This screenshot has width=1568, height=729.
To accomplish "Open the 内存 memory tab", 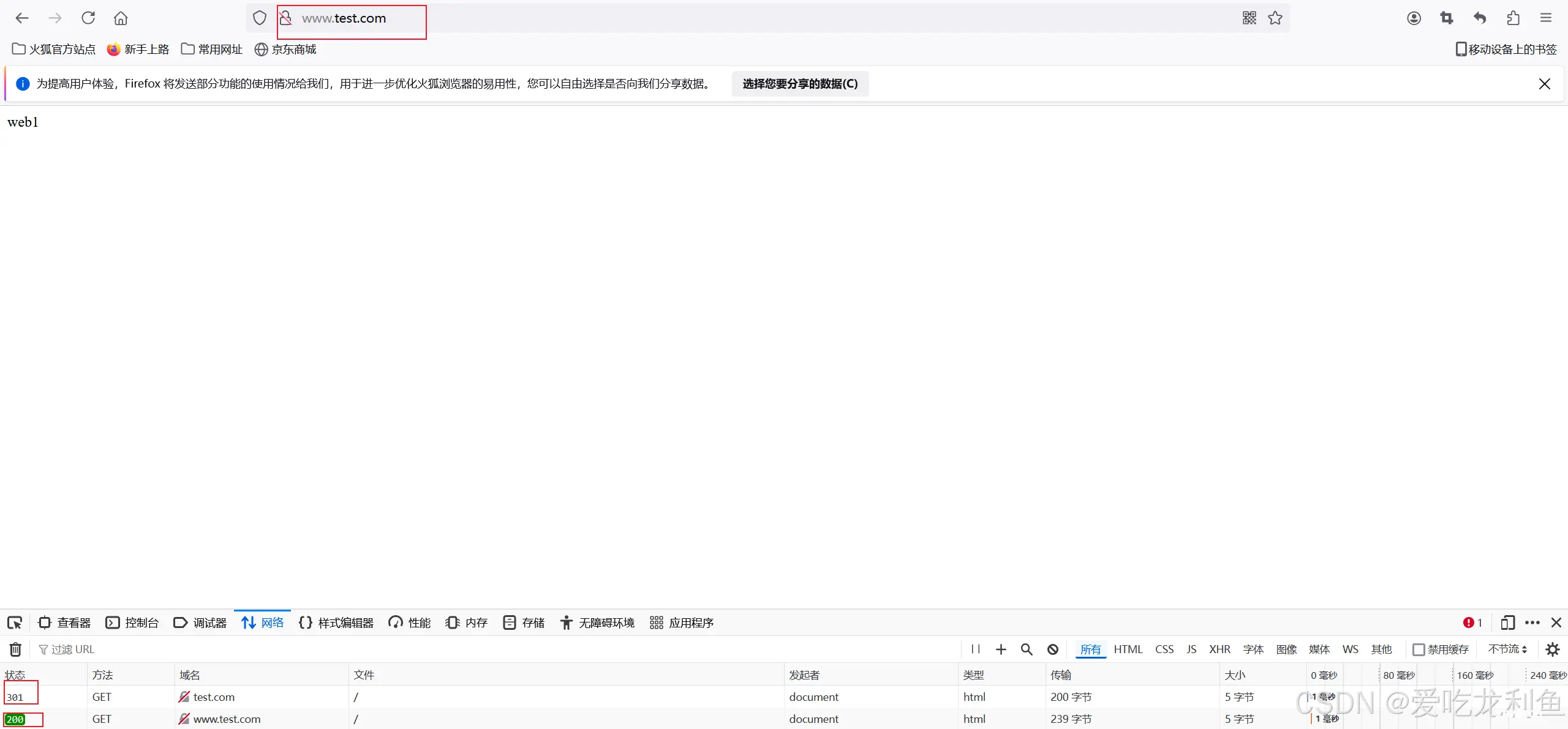I will coord(467,622).
